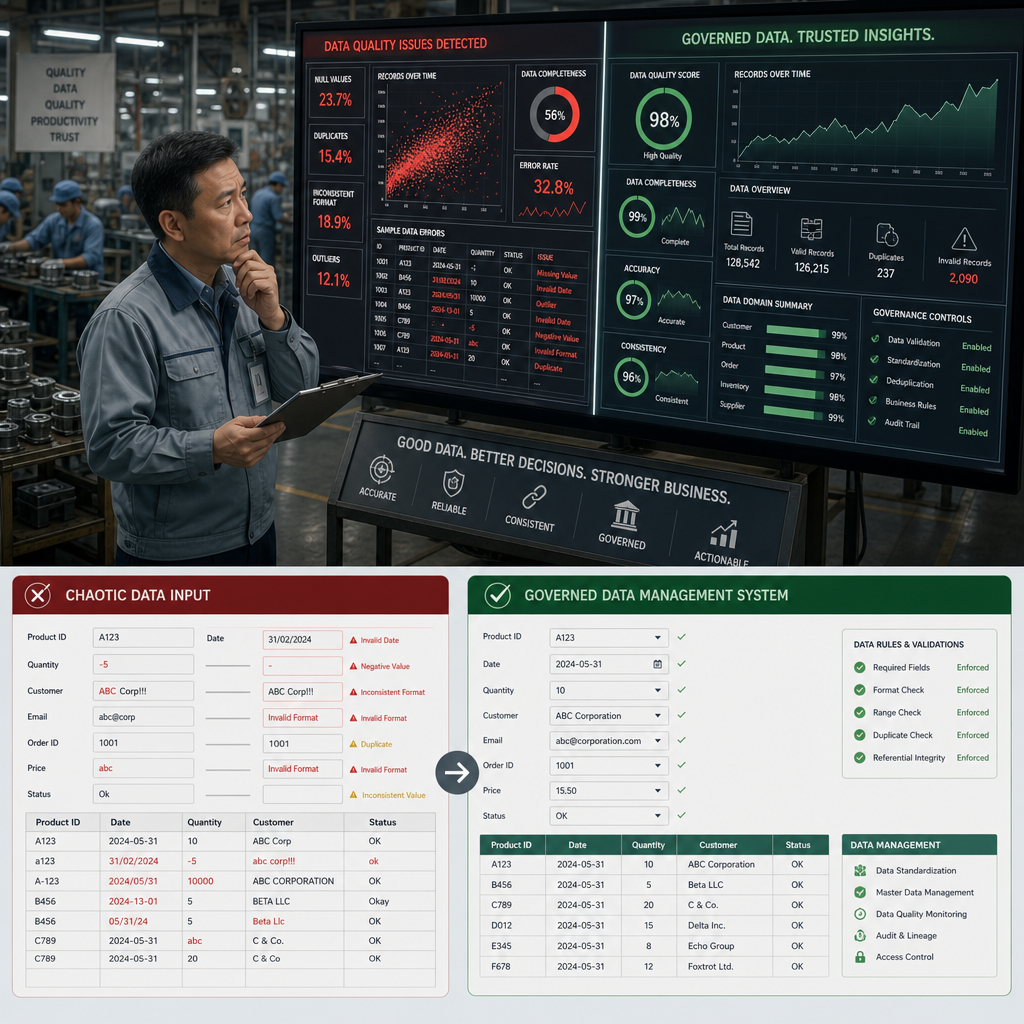Open the Email dropdown showing abc@corporation.com
1024x1024 pixels.
click(x=609, y=741)
